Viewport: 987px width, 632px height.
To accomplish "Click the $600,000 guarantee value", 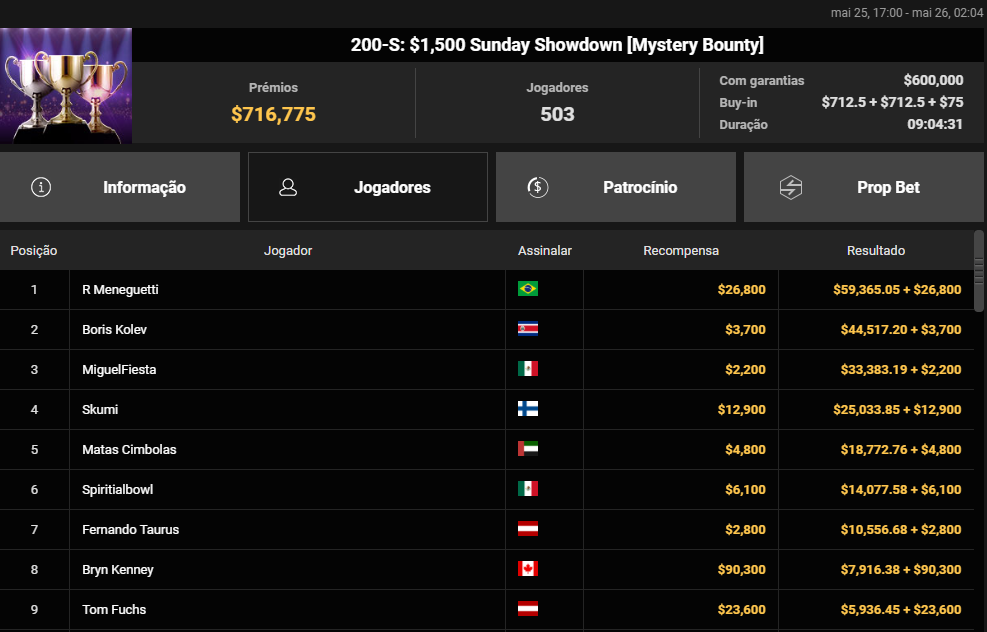I will (x=933, y=80).
